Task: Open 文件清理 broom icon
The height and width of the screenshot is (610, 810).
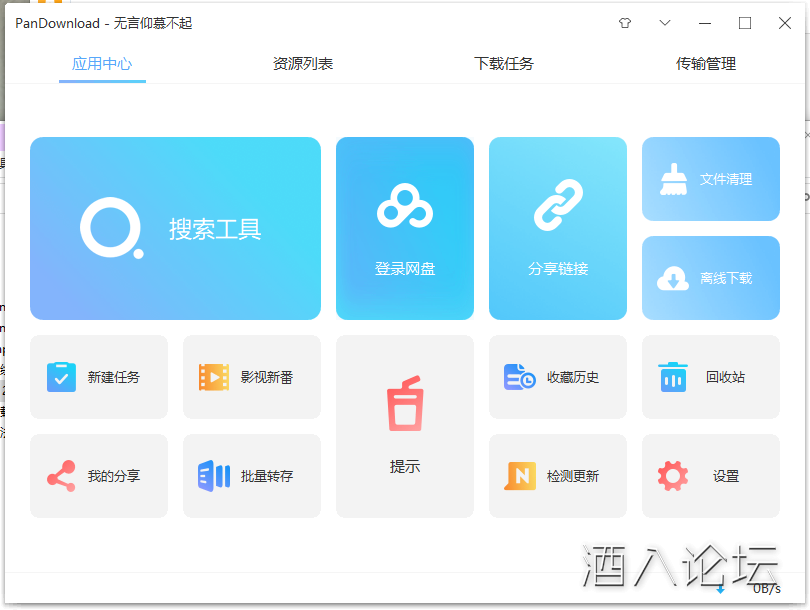Action: [x=674, y=179]
